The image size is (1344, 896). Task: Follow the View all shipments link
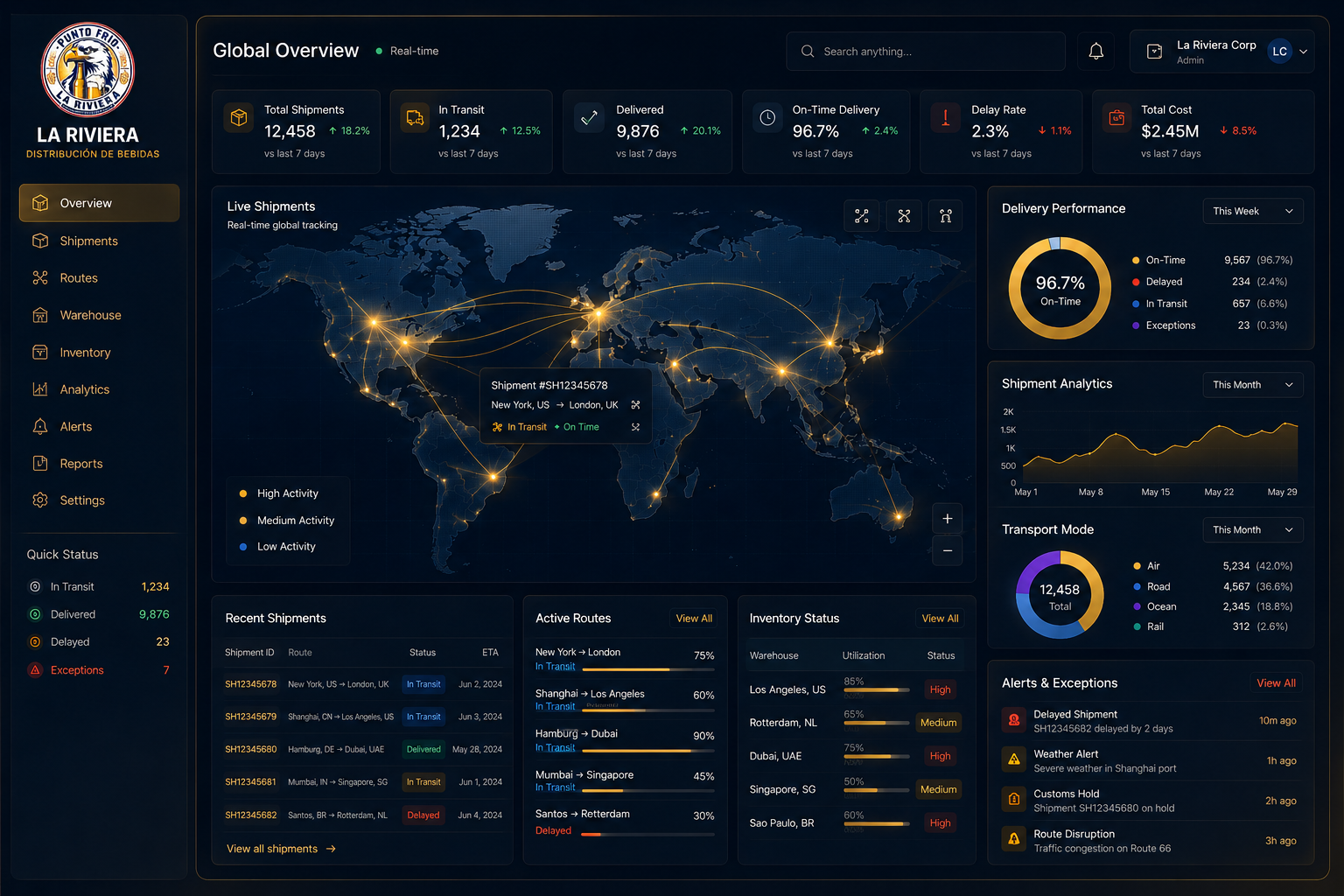(x=281, y=849)
